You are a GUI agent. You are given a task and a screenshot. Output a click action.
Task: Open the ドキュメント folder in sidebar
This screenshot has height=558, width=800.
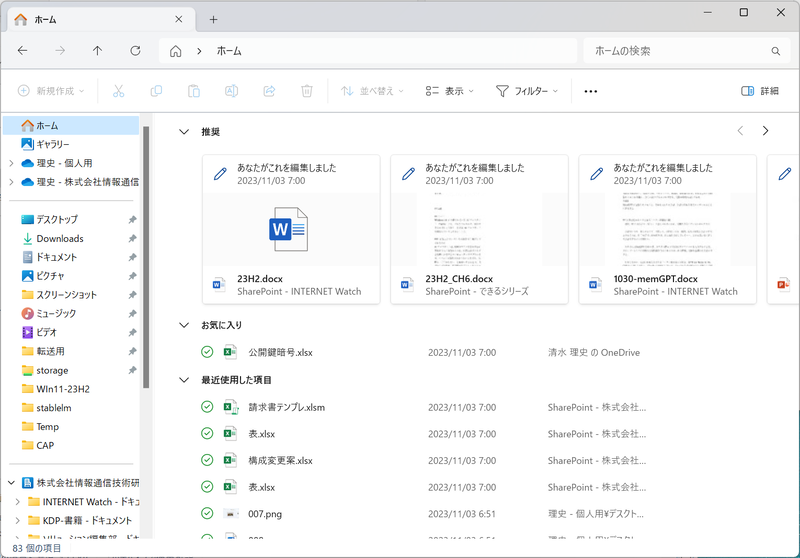click(x=49, y=257)
